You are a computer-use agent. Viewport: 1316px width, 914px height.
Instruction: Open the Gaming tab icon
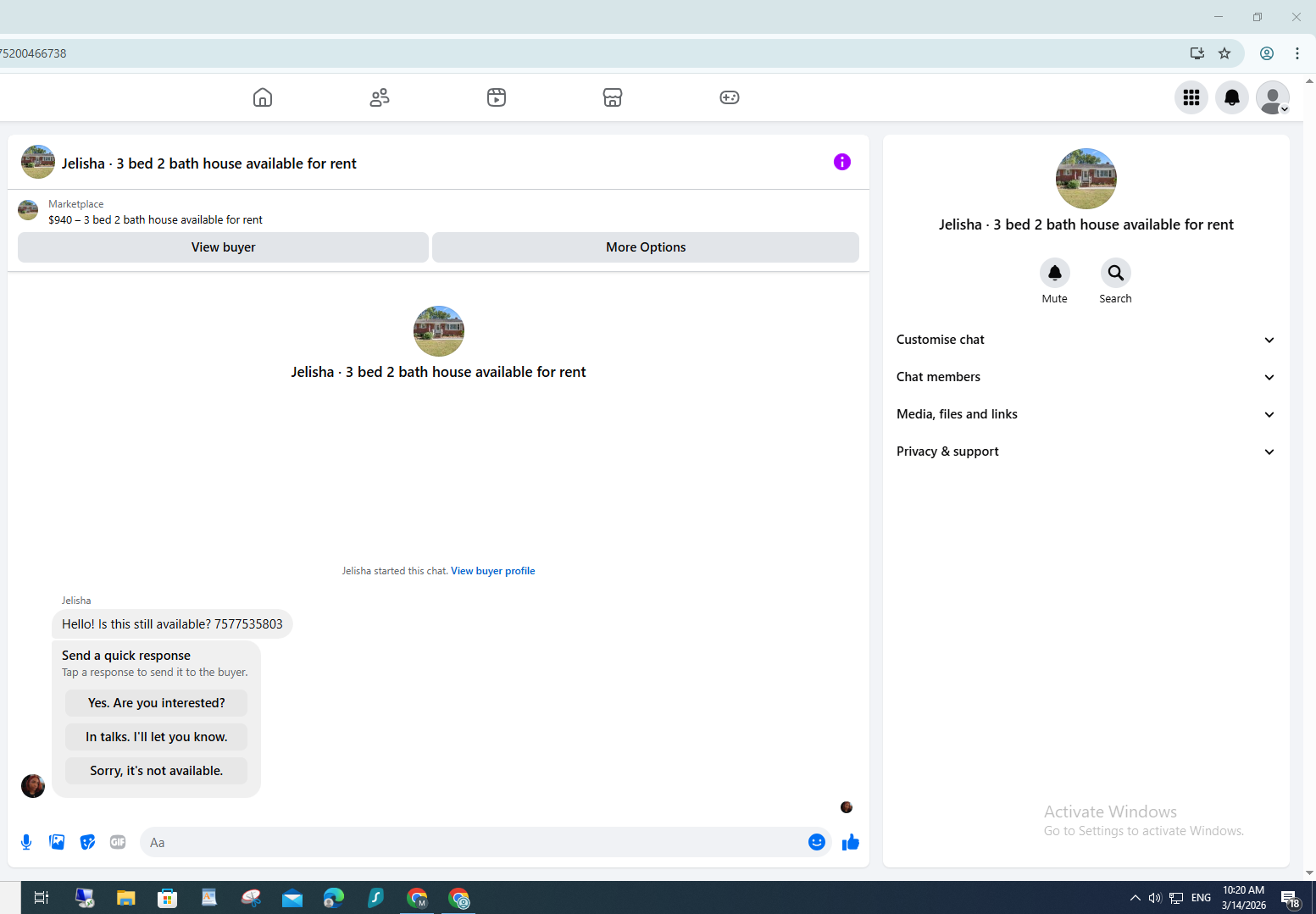pyautogui.click(x=730, y=97)
